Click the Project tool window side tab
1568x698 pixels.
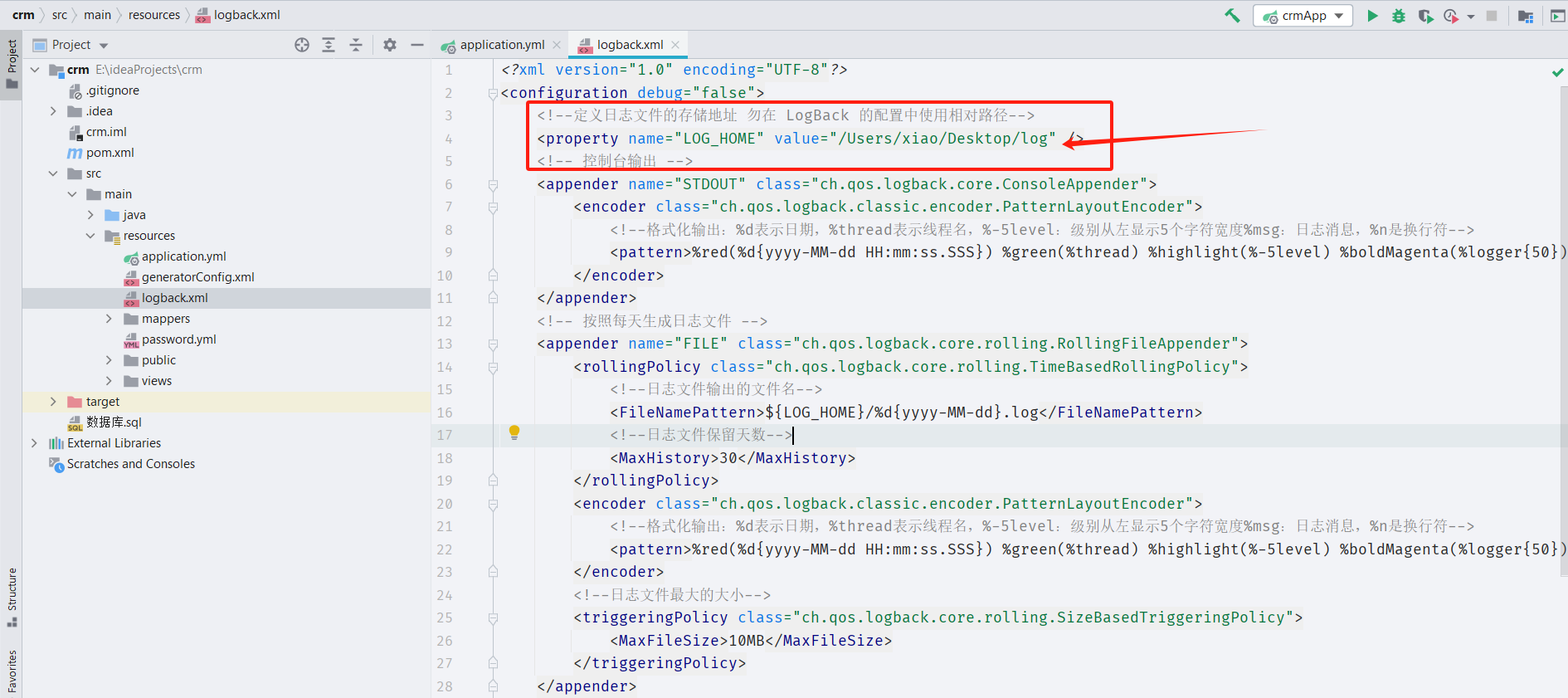coord(12,63)
